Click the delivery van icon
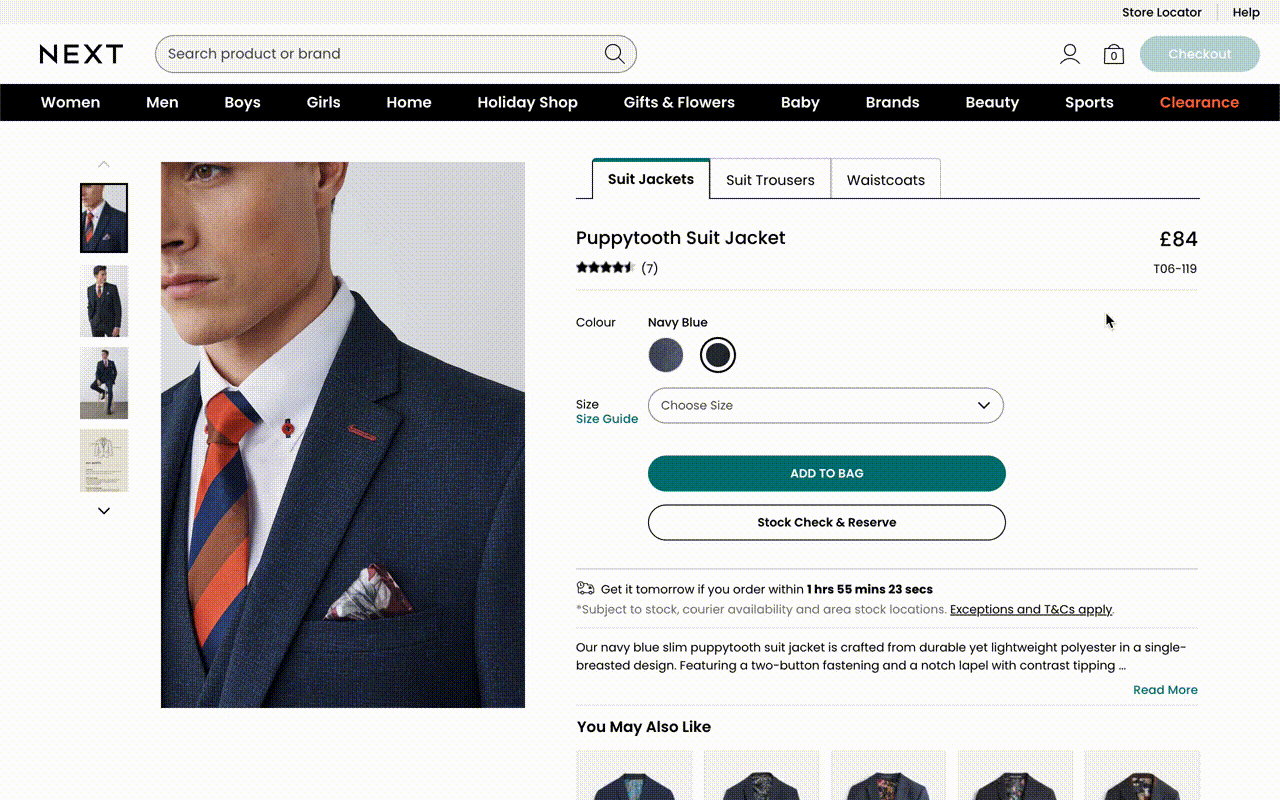1280x800 pixels. point(583,590)
